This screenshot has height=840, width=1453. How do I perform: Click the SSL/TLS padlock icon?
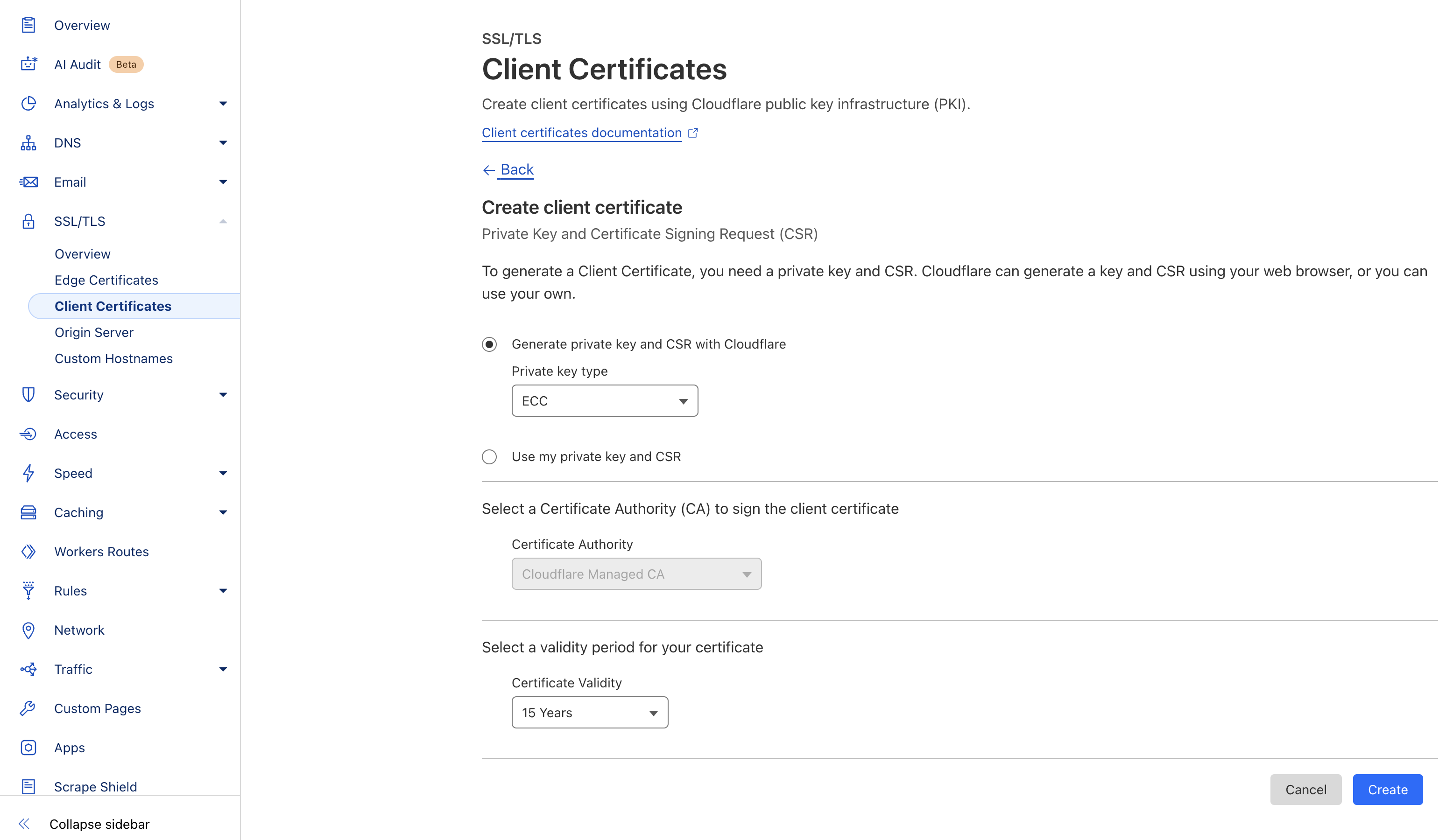[x=28, y=221]
